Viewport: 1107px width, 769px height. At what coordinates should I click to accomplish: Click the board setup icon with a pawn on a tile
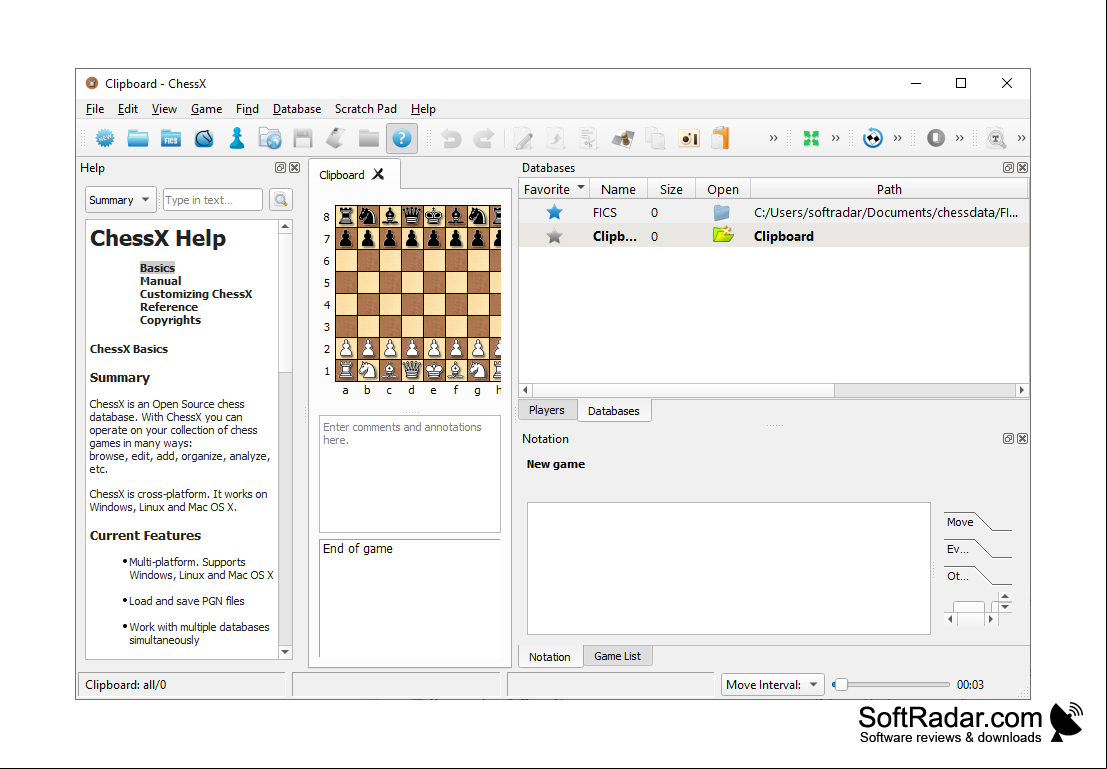click(x=622, y=138)
